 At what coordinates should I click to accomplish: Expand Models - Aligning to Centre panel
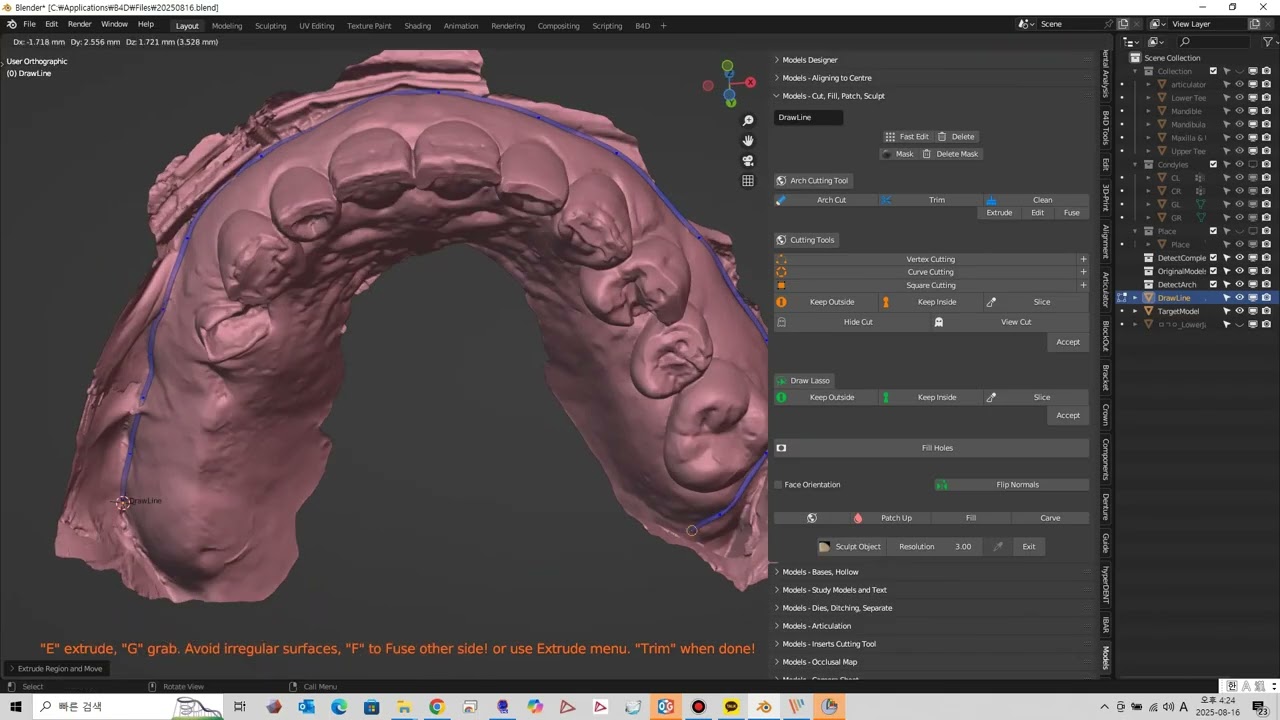827,78
